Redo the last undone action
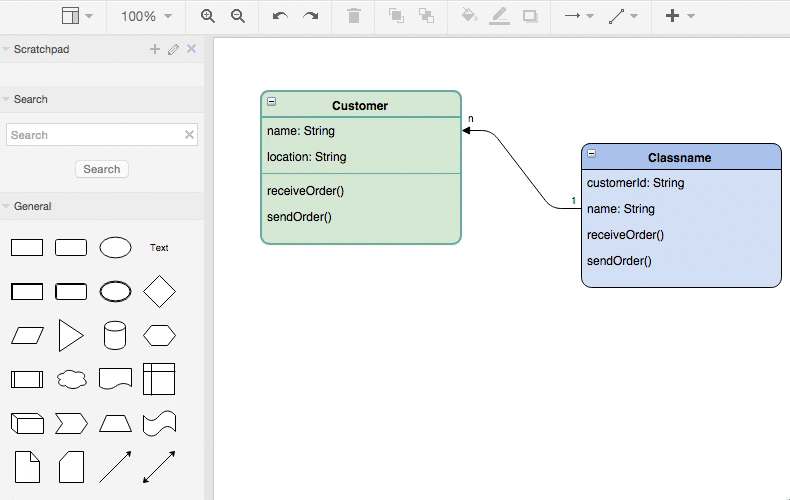 coord(311,16)
